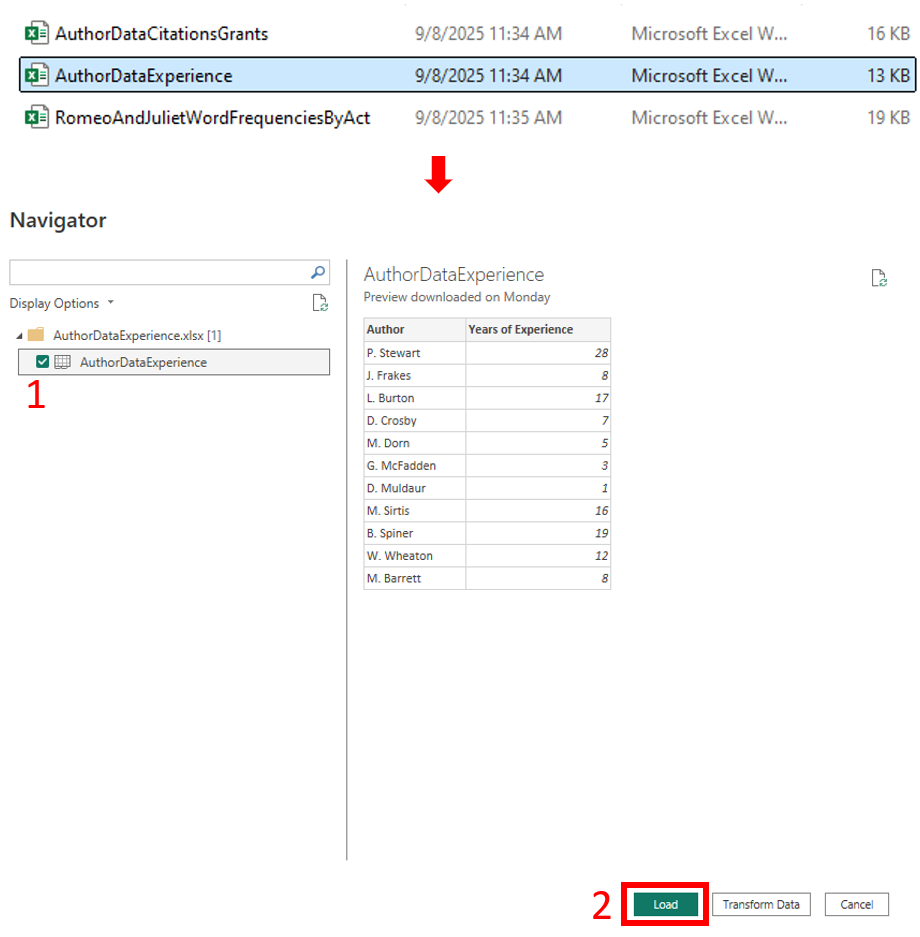Screen dimensions: 920x937
Task: Click the J. Frakes cell
Action: [x=415, y=375]
